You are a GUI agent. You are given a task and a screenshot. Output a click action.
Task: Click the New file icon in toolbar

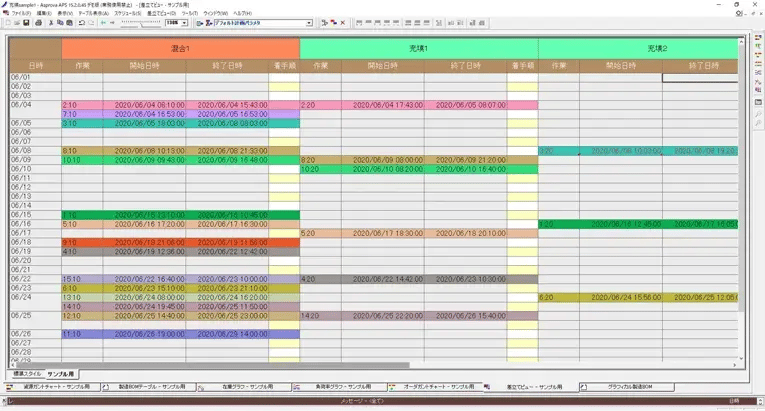click(6, 22)
